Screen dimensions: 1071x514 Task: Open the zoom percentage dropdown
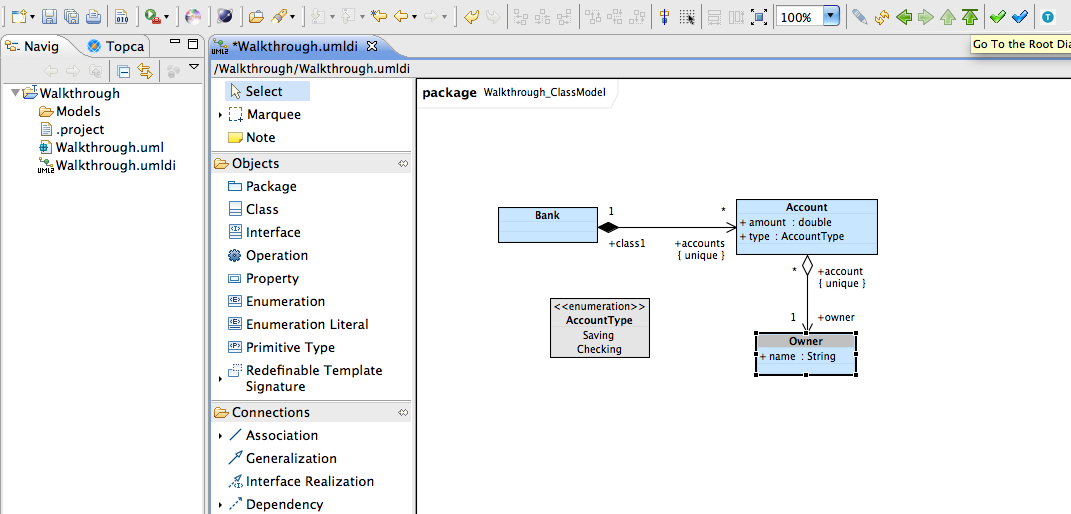click(831, 16)
